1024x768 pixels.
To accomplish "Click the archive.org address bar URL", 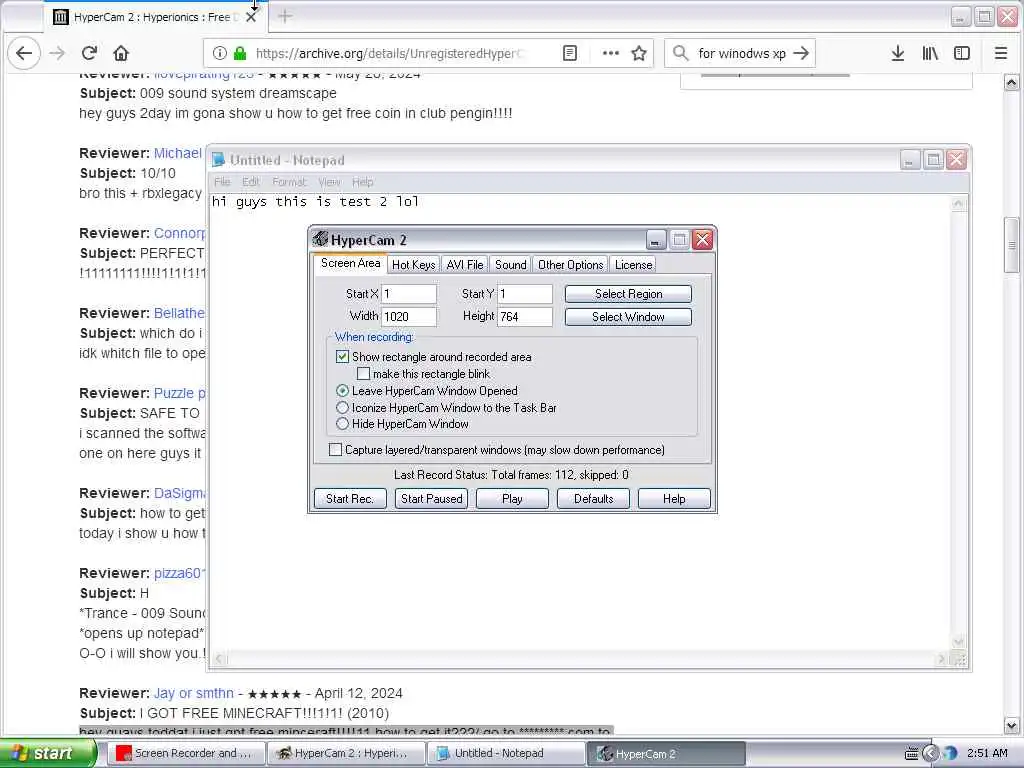I will pos(389,53).
